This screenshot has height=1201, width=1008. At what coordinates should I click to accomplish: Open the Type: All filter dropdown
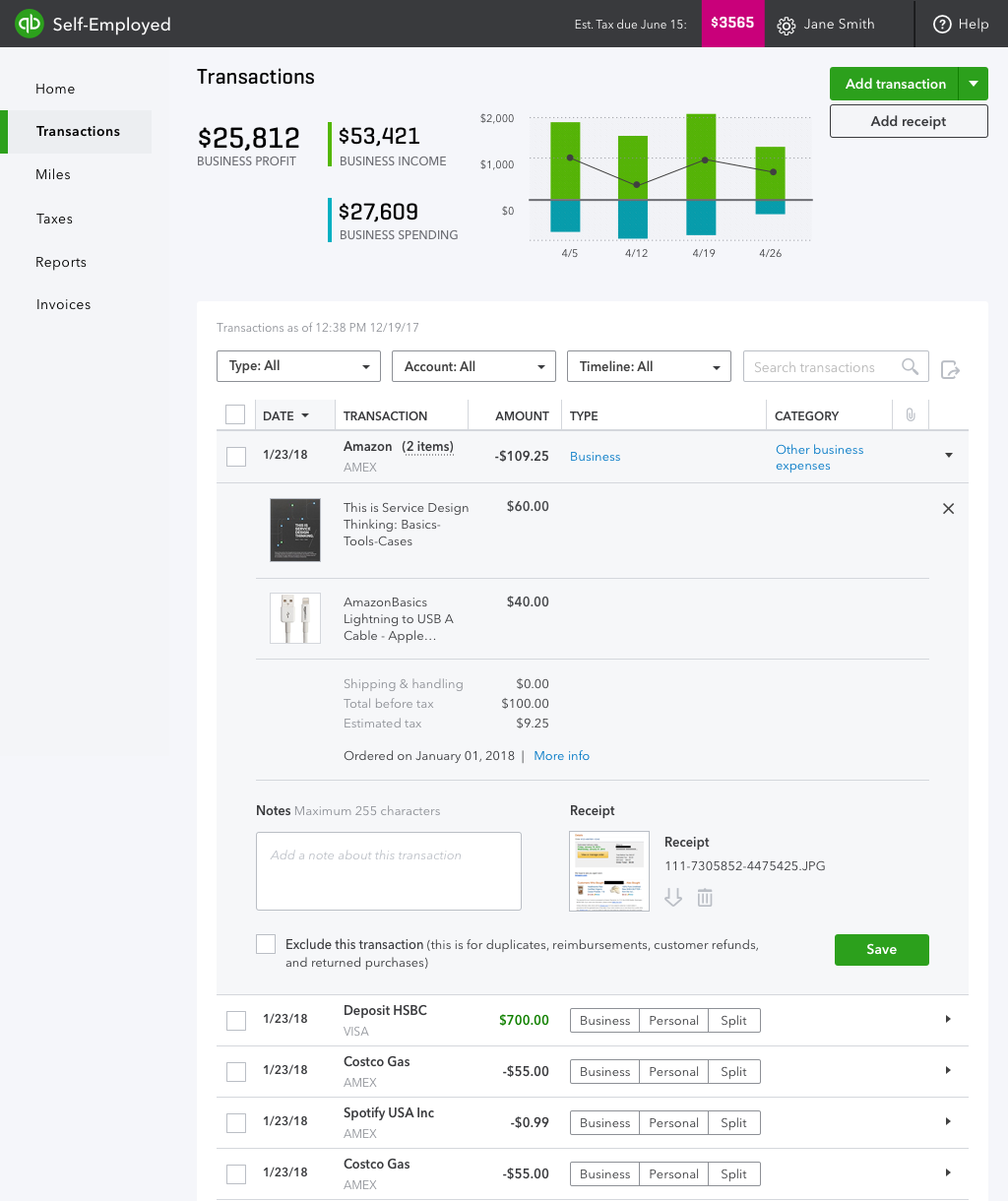tap(298, 366)
